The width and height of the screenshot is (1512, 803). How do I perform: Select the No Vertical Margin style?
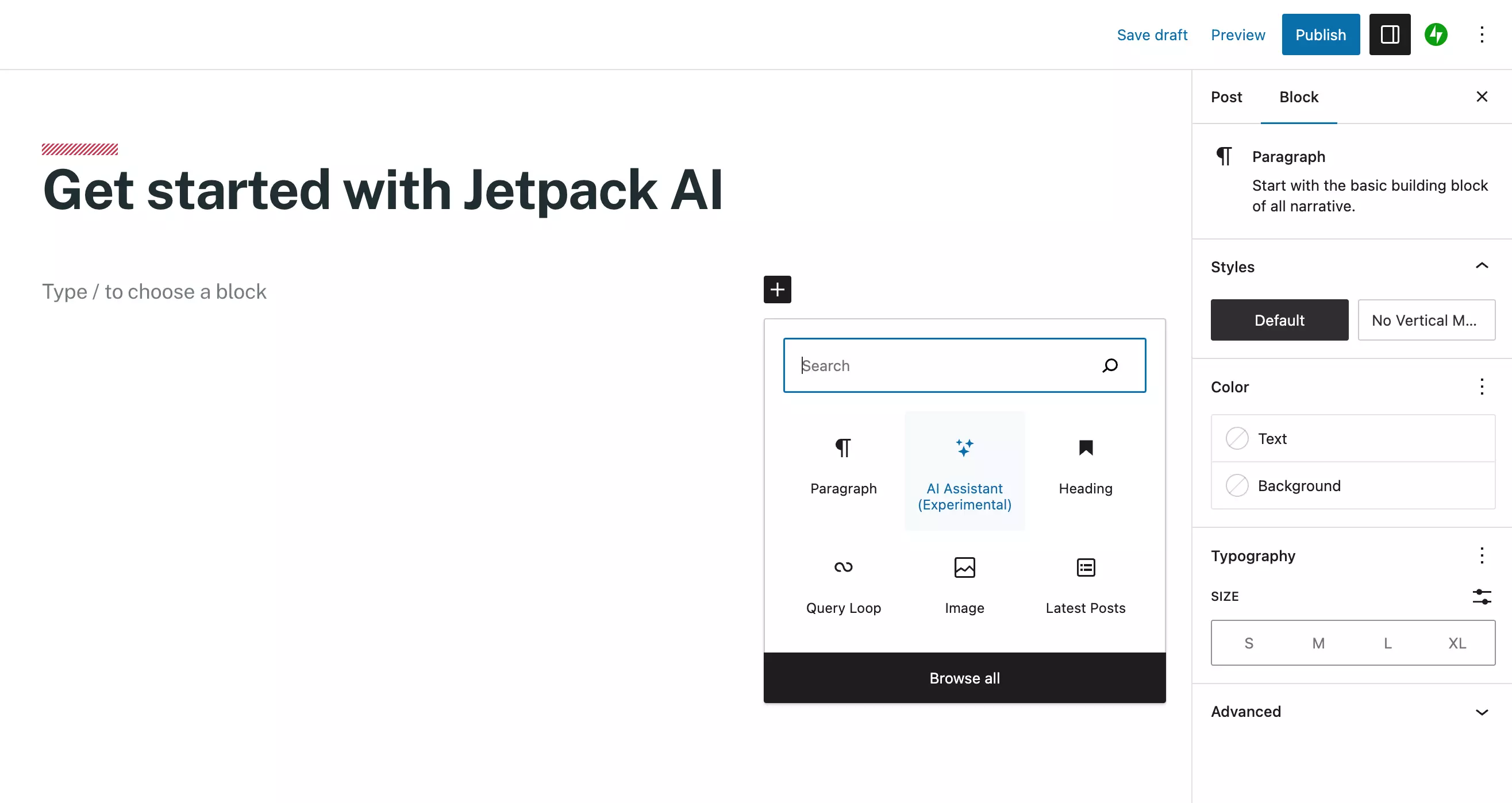(x=1426, y=321)
